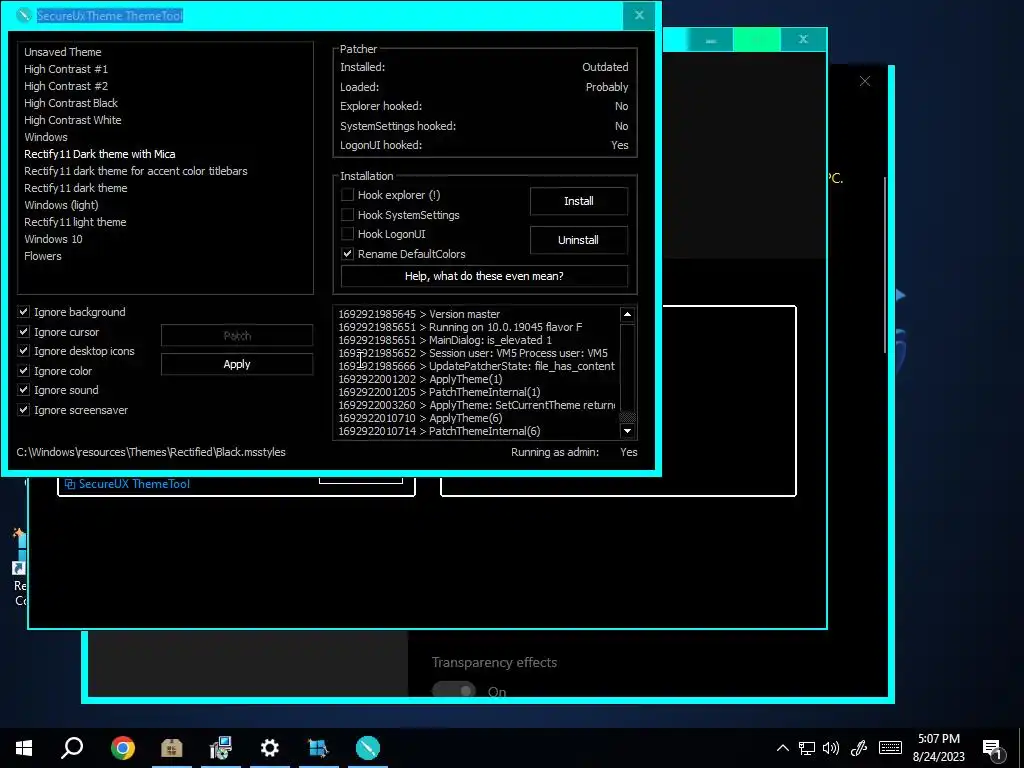This screenshot has width=1024, height=768.
Task: Select the Windows theme entry
Action: [x=46, y=137]
